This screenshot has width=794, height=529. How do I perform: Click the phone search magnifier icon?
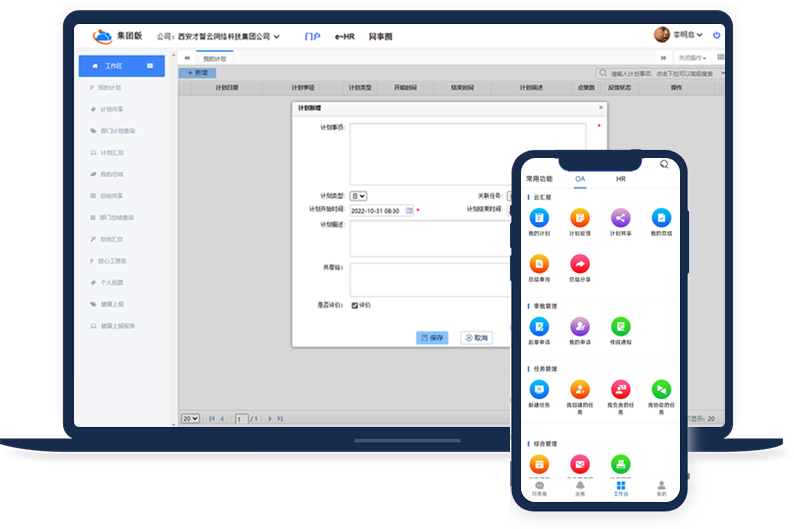click(664, 164)
